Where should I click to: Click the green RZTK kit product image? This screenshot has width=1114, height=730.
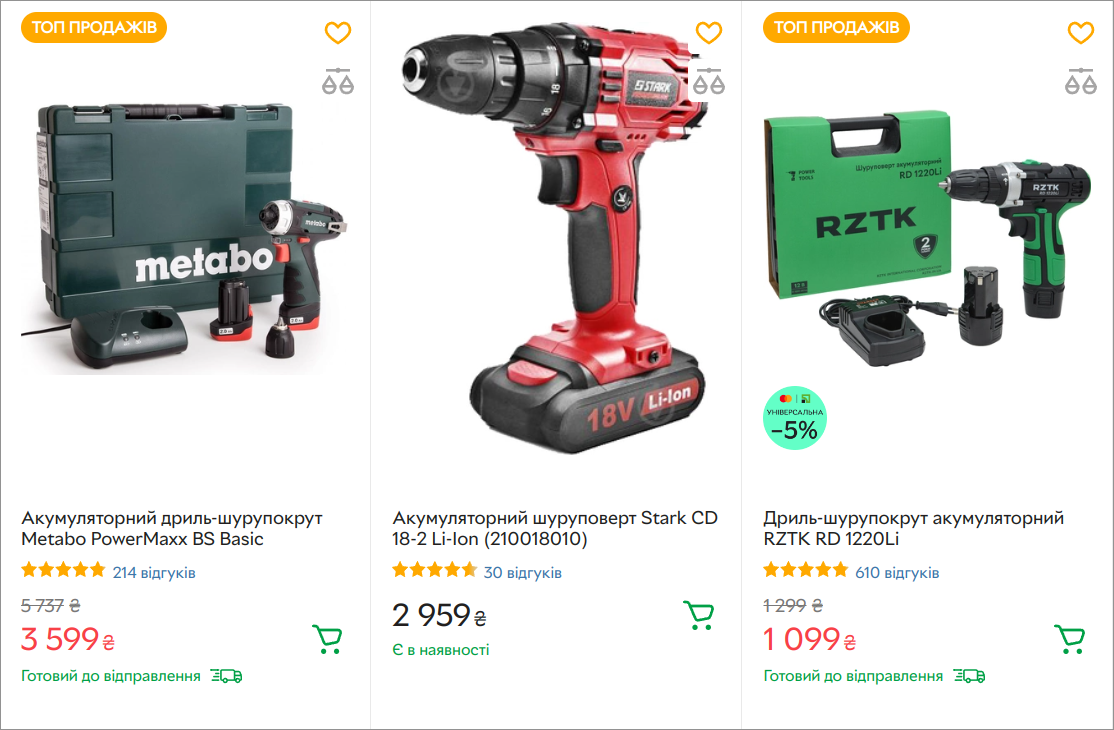pos(927,239)
